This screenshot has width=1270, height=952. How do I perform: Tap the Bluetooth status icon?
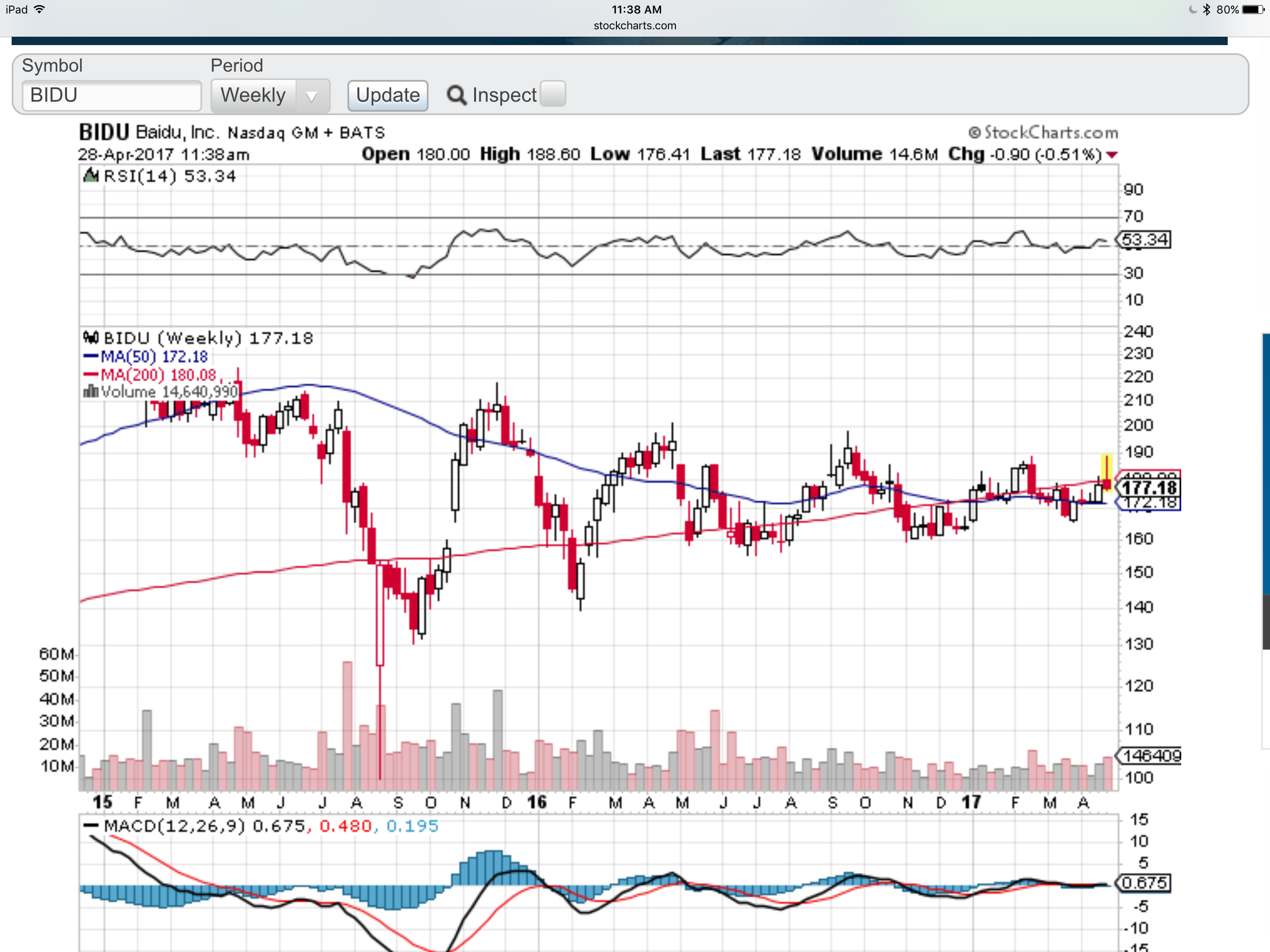[x=1206, y=9]
